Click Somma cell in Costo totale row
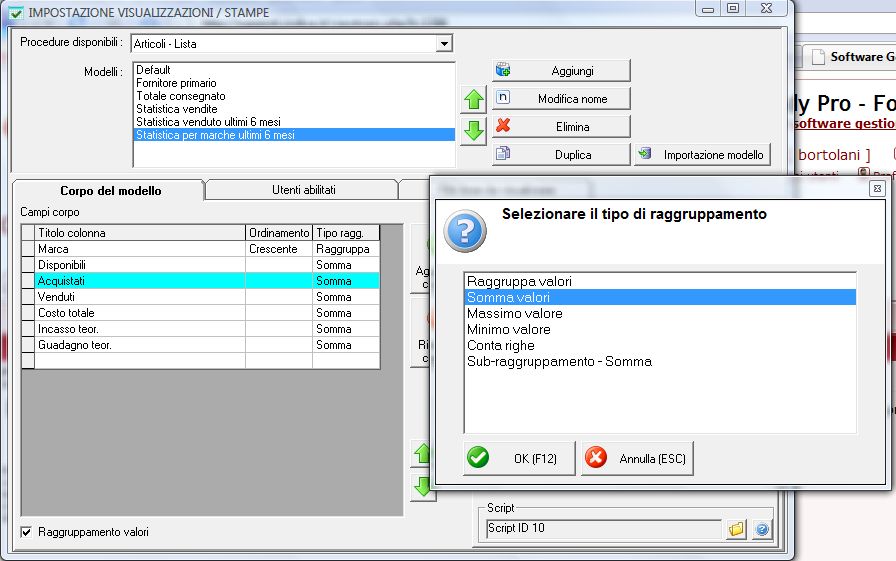The width and height of the screenshot is (896, 561). (346, 312)
